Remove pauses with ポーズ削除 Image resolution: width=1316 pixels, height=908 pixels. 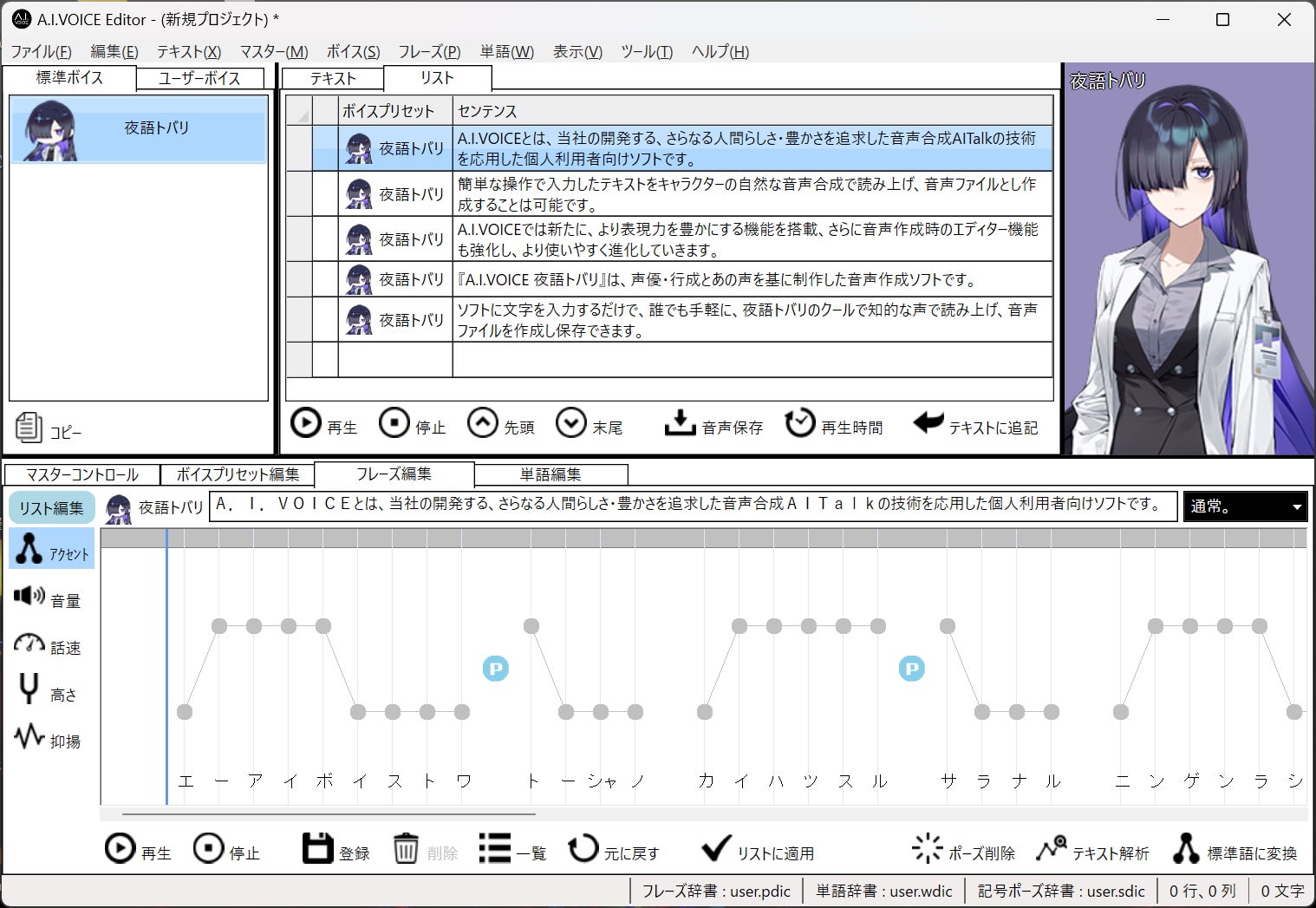pyautogui.click(x=963, y=849)
